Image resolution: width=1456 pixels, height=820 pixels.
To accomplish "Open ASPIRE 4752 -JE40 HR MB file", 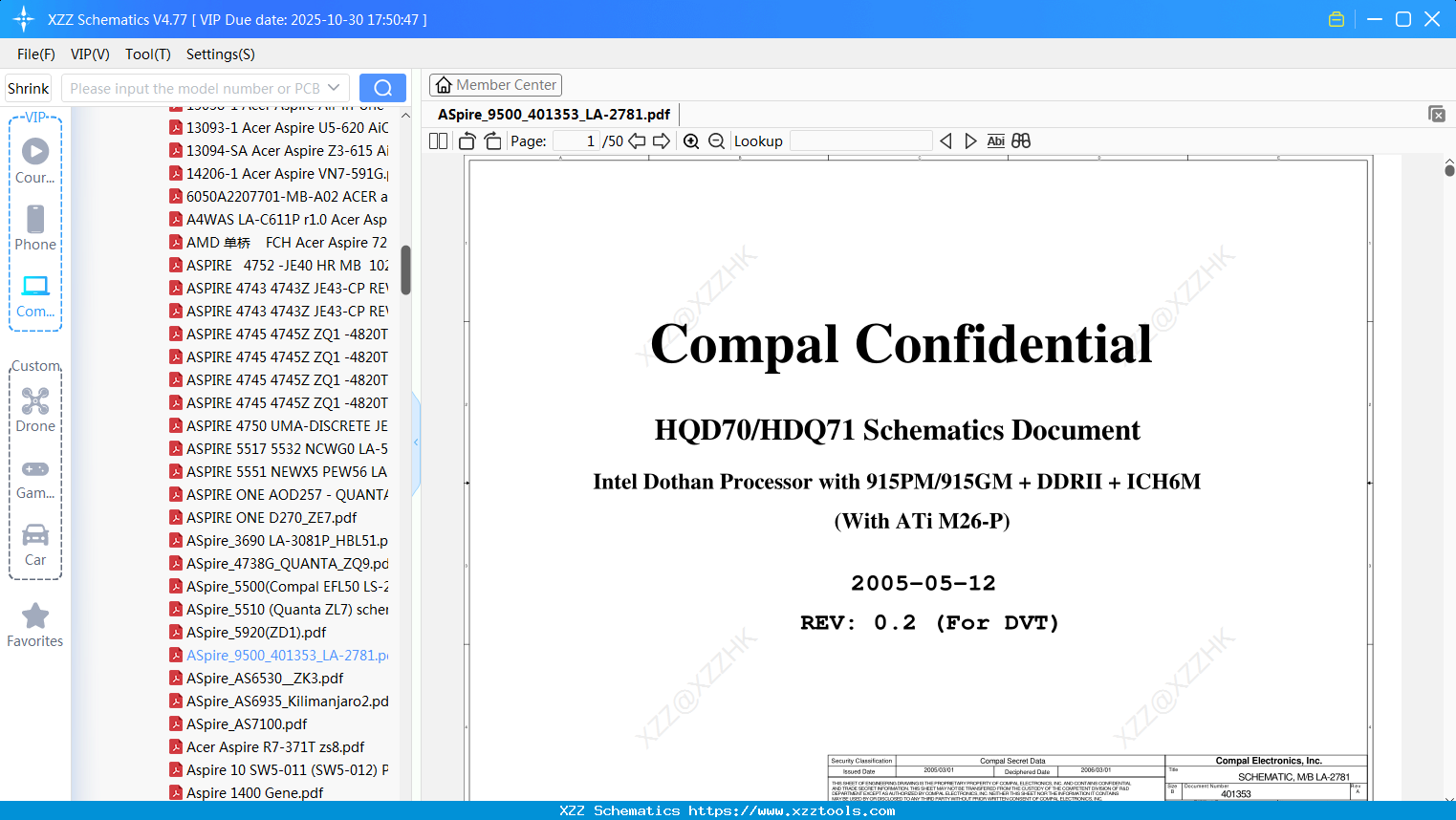I will pyautogui.click(x=278, y=266).
